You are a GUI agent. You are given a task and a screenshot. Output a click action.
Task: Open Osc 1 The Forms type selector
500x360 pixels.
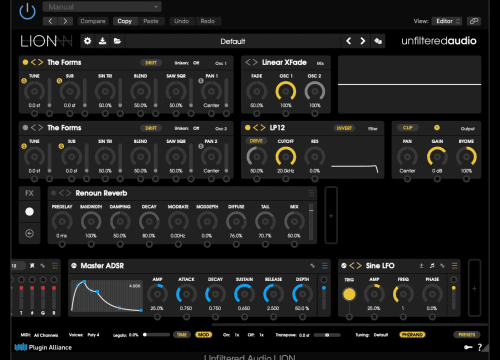point(37,62)
